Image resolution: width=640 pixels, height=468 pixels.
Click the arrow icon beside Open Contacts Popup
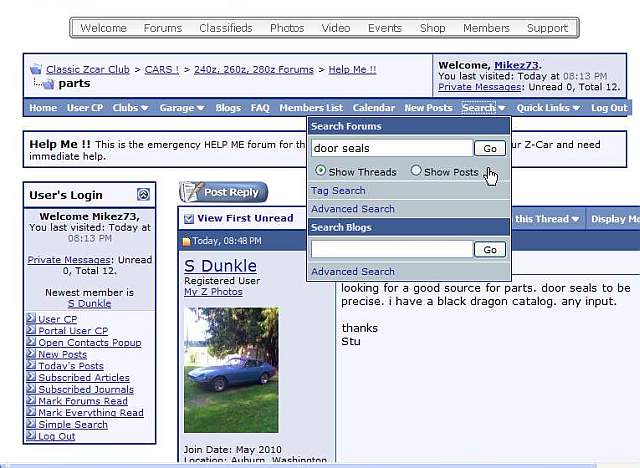31,342
